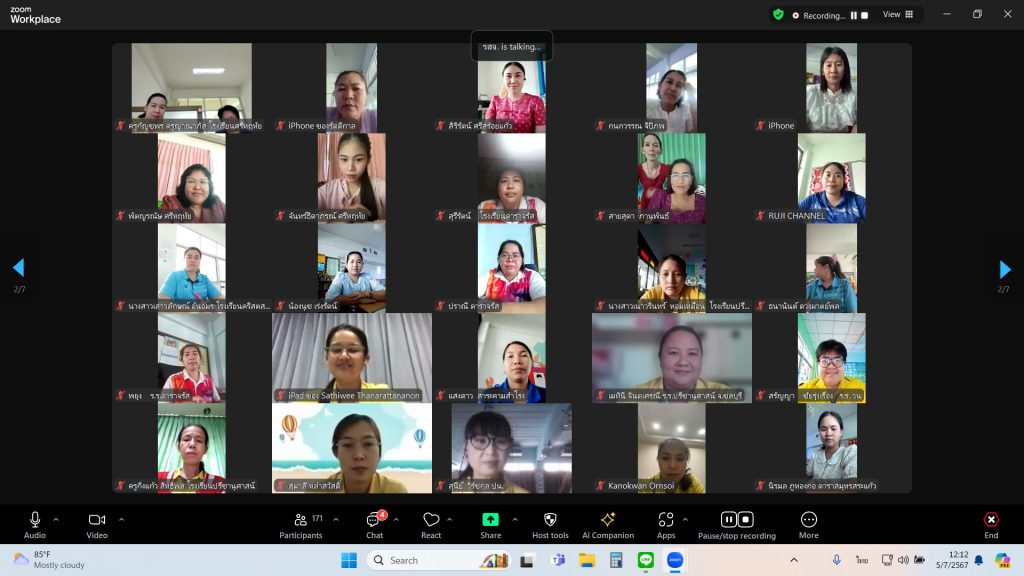
Task: Click the React heart icon
Action: pos(431,520)
